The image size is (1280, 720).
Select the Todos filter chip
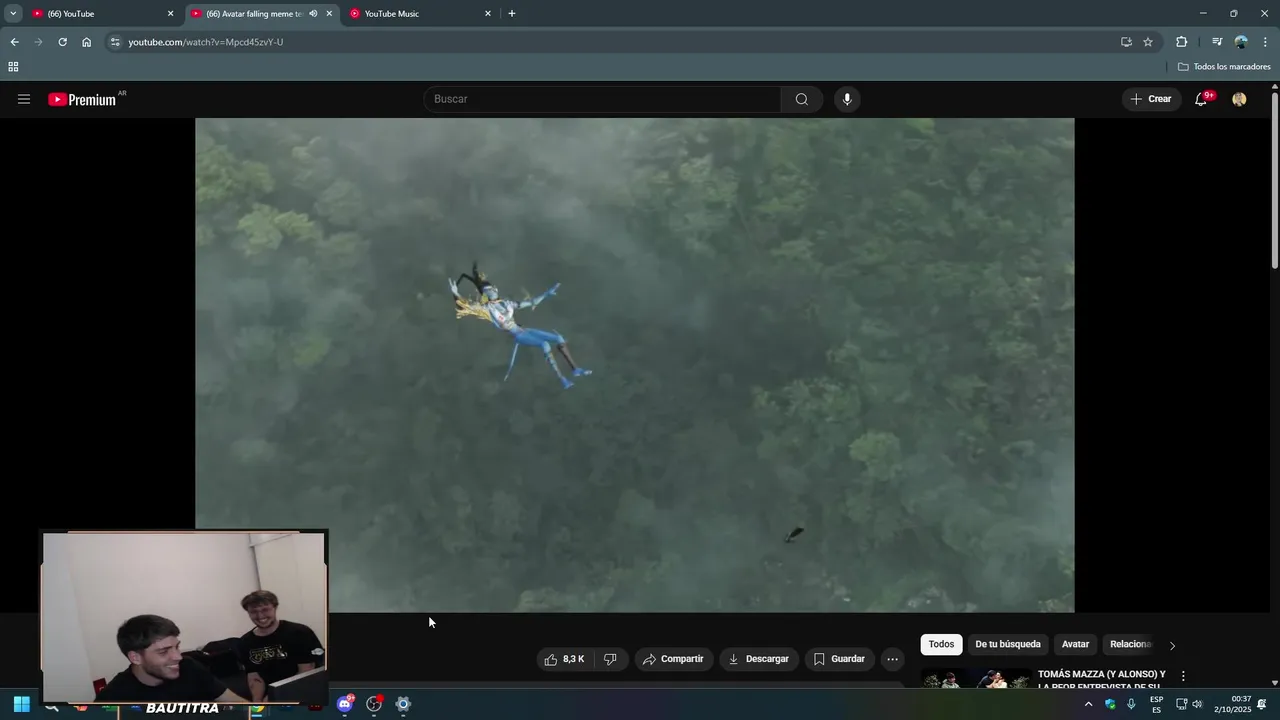(x=941, y=645)
